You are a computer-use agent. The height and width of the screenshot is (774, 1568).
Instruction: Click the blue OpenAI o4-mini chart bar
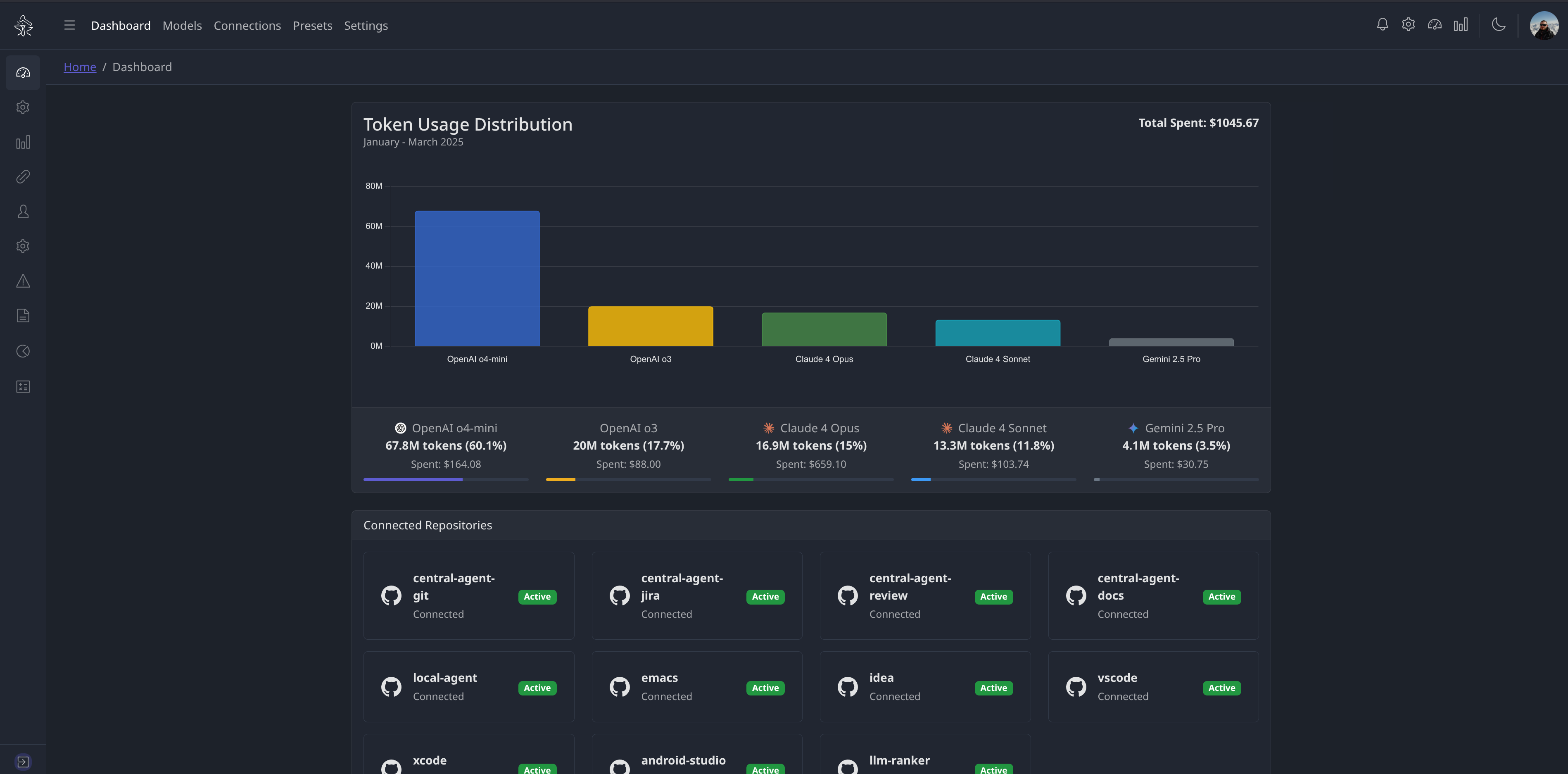[x=477, y=278]
